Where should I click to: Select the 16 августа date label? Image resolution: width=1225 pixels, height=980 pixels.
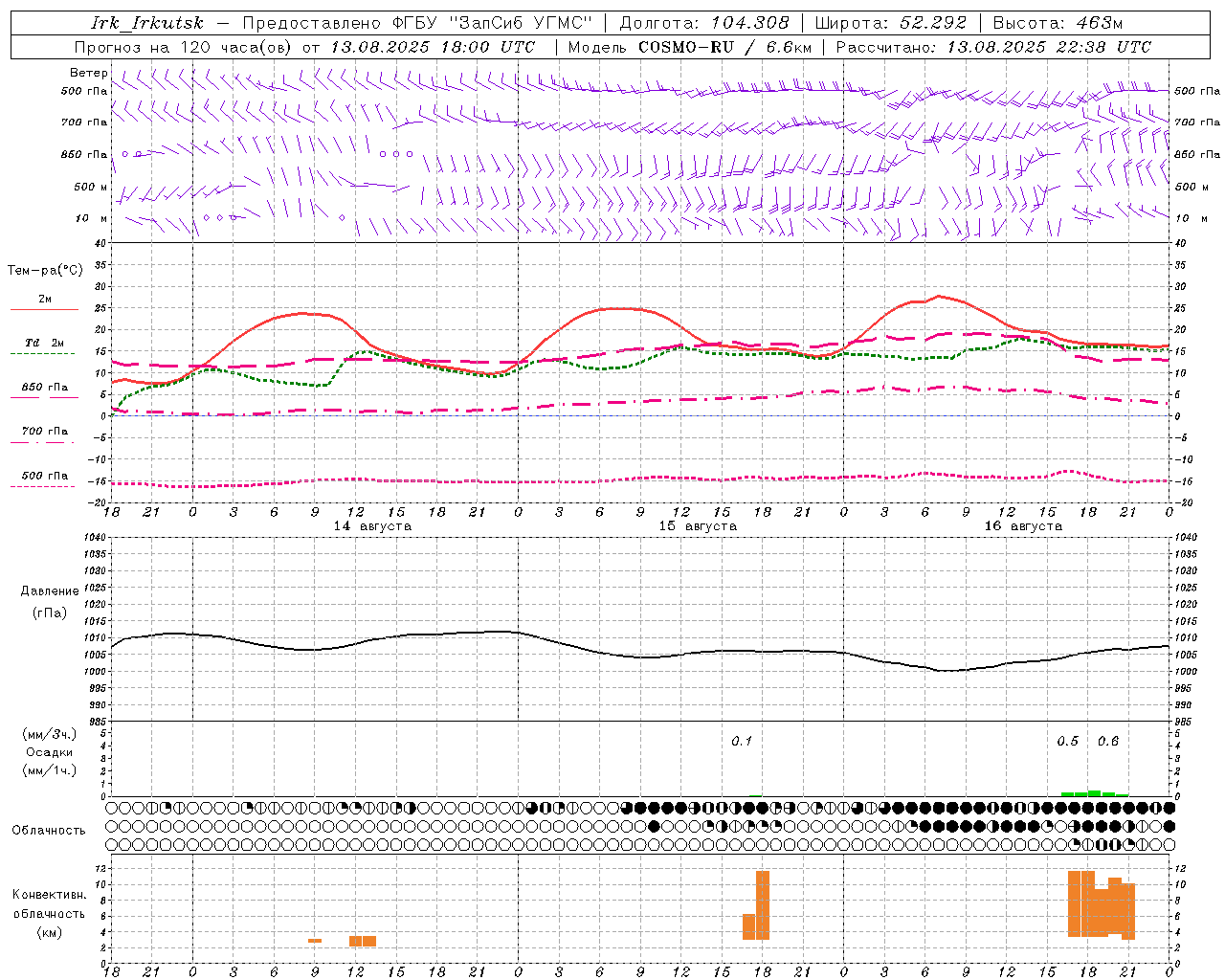(1023, 526)
